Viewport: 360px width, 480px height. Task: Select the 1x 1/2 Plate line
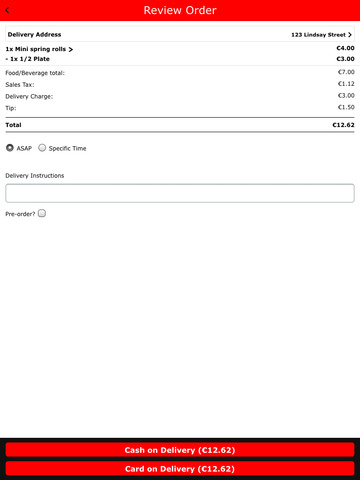tap(180, 59)
